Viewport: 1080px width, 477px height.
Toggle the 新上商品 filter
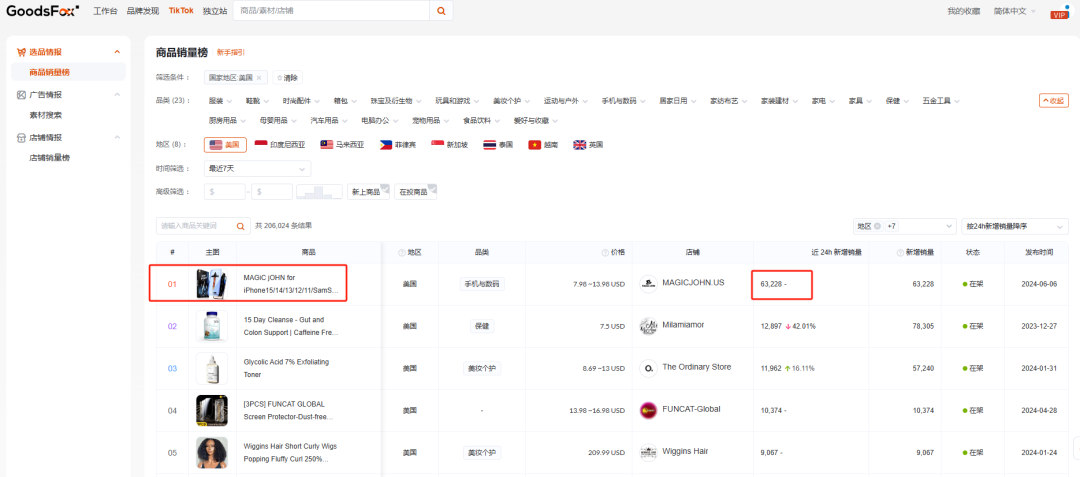(x=368, y=192)
